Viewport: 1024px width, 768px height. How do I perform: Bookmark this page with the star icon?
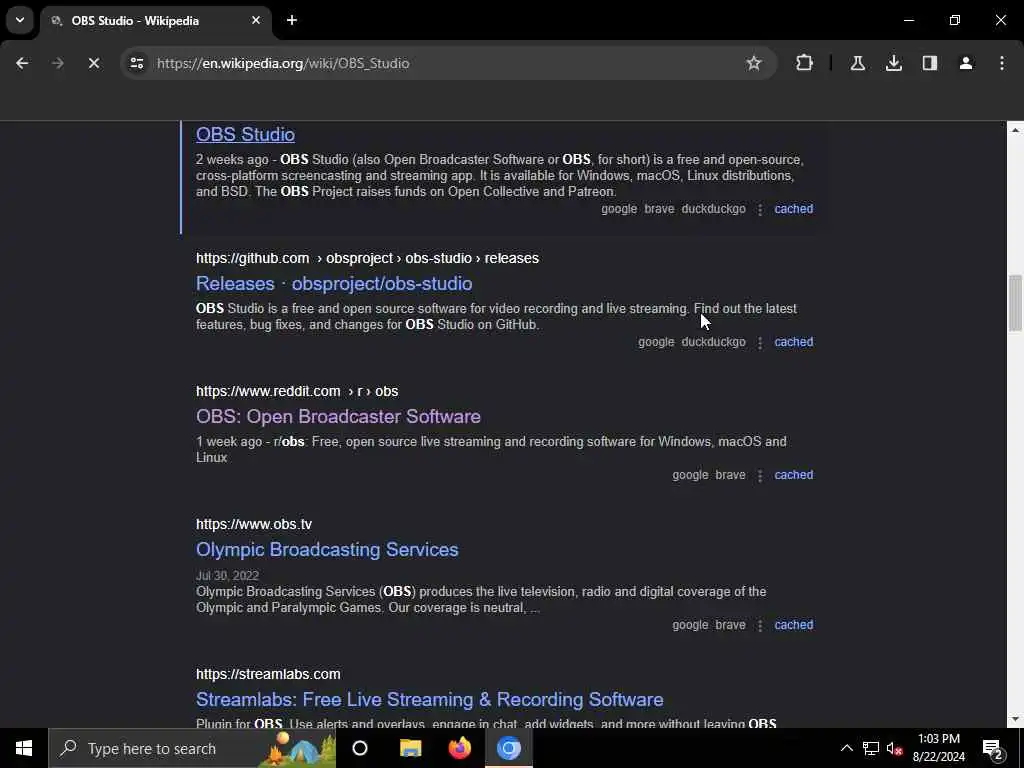(754, 63)
